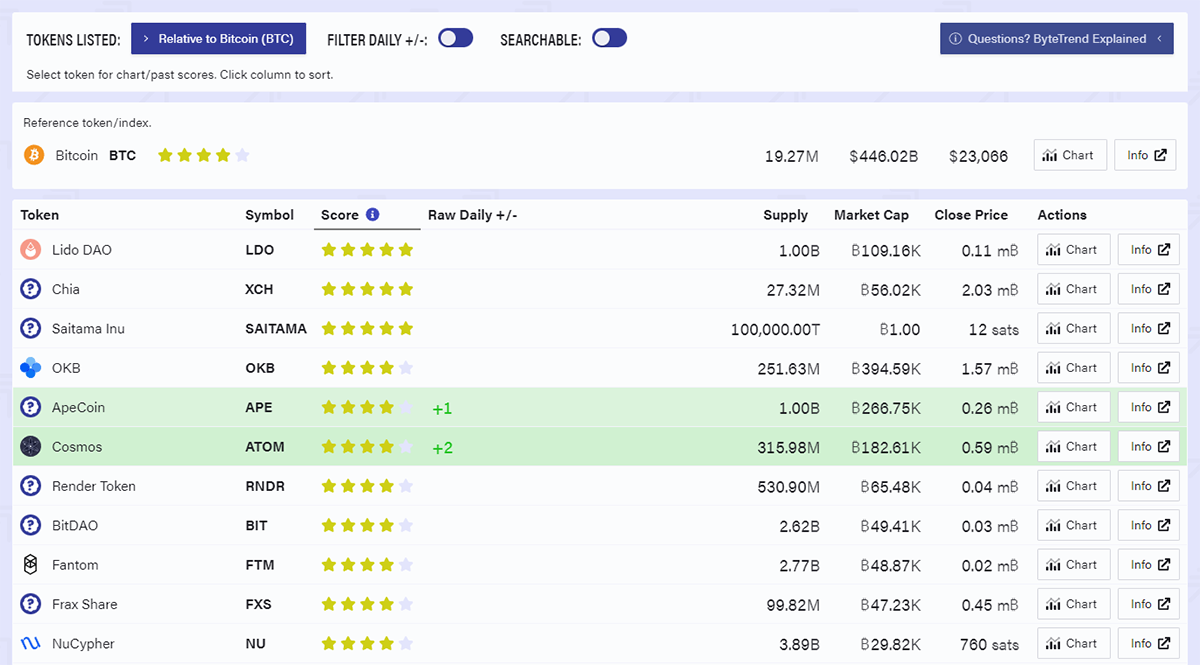Click the Render Token icon
1200x665 pixels.
(30, 486)
